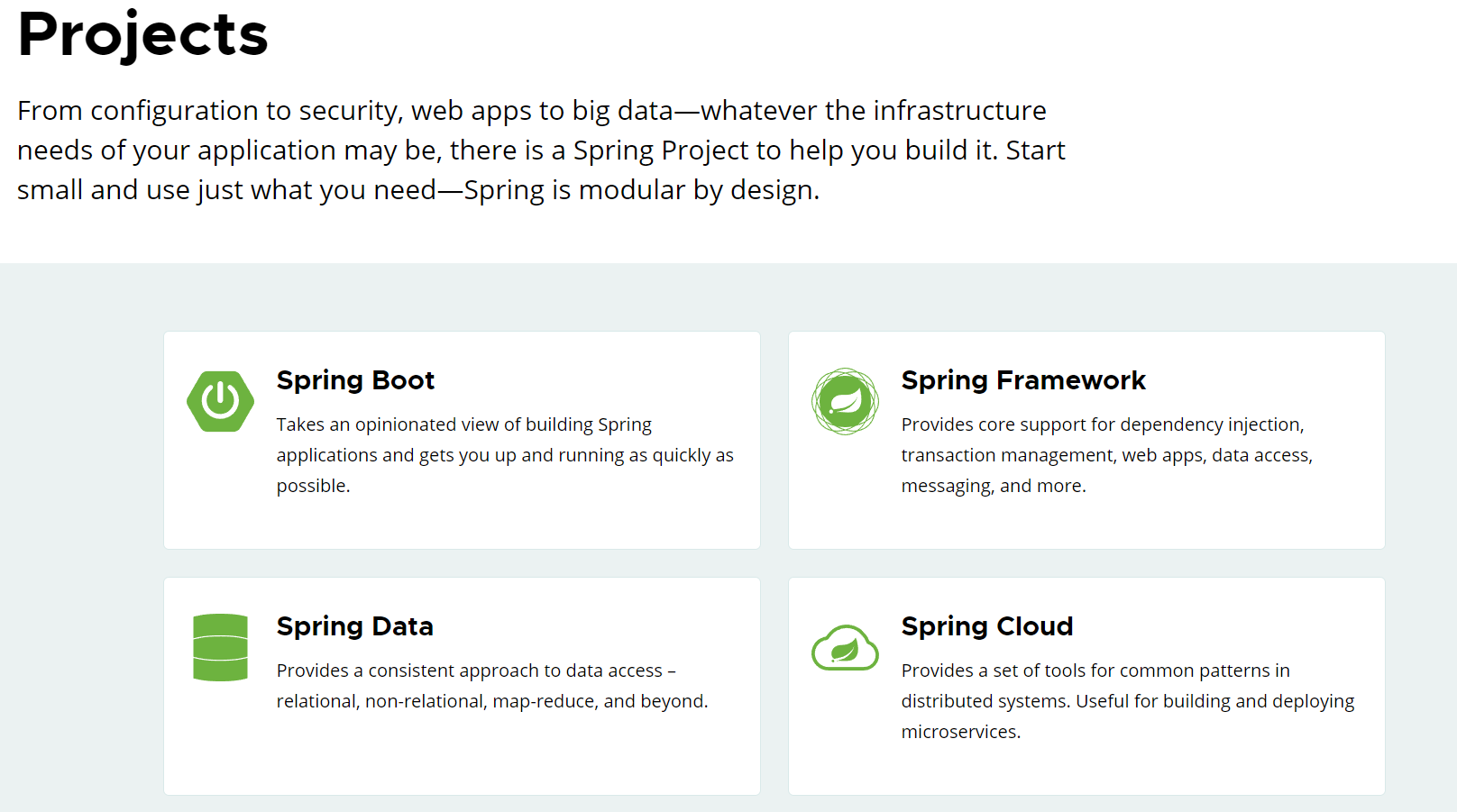The width and height of the screenshot is (1457, 812).
Task: Open the Spring Cloud project title link
Action: coord(987,626)
